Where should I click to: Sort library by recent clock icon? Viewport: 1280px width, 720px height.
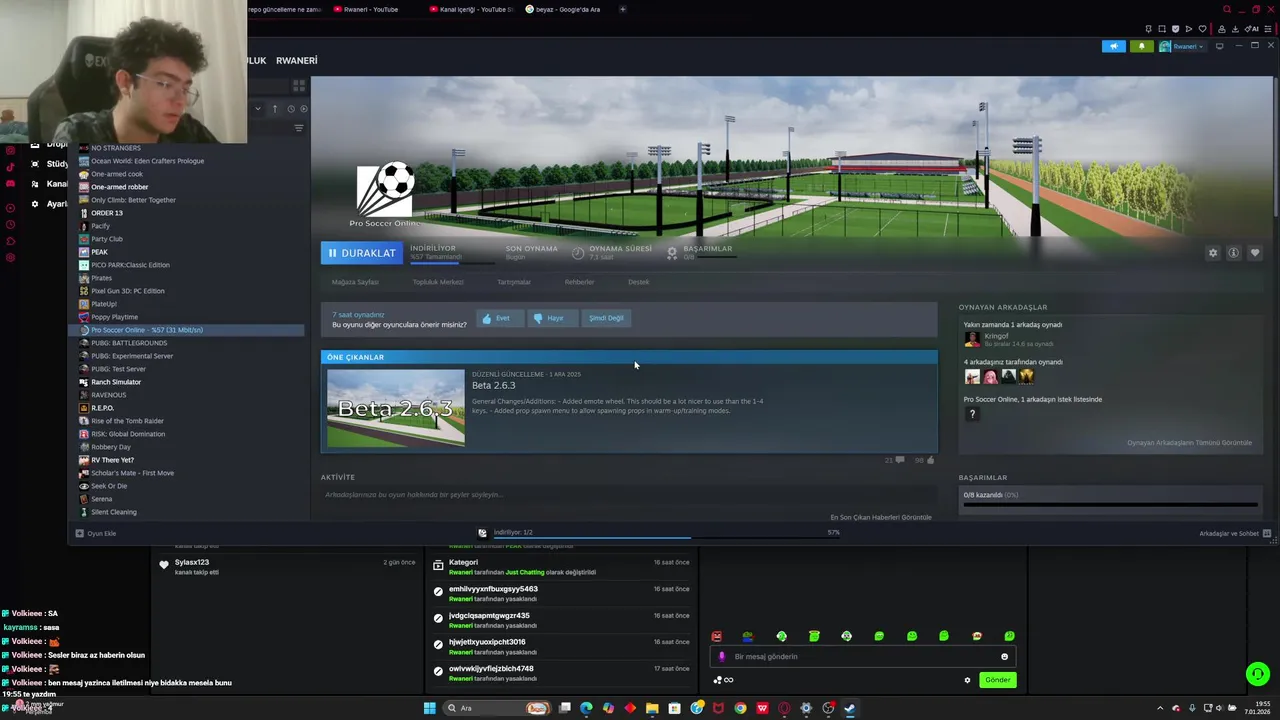coord(291,109)
